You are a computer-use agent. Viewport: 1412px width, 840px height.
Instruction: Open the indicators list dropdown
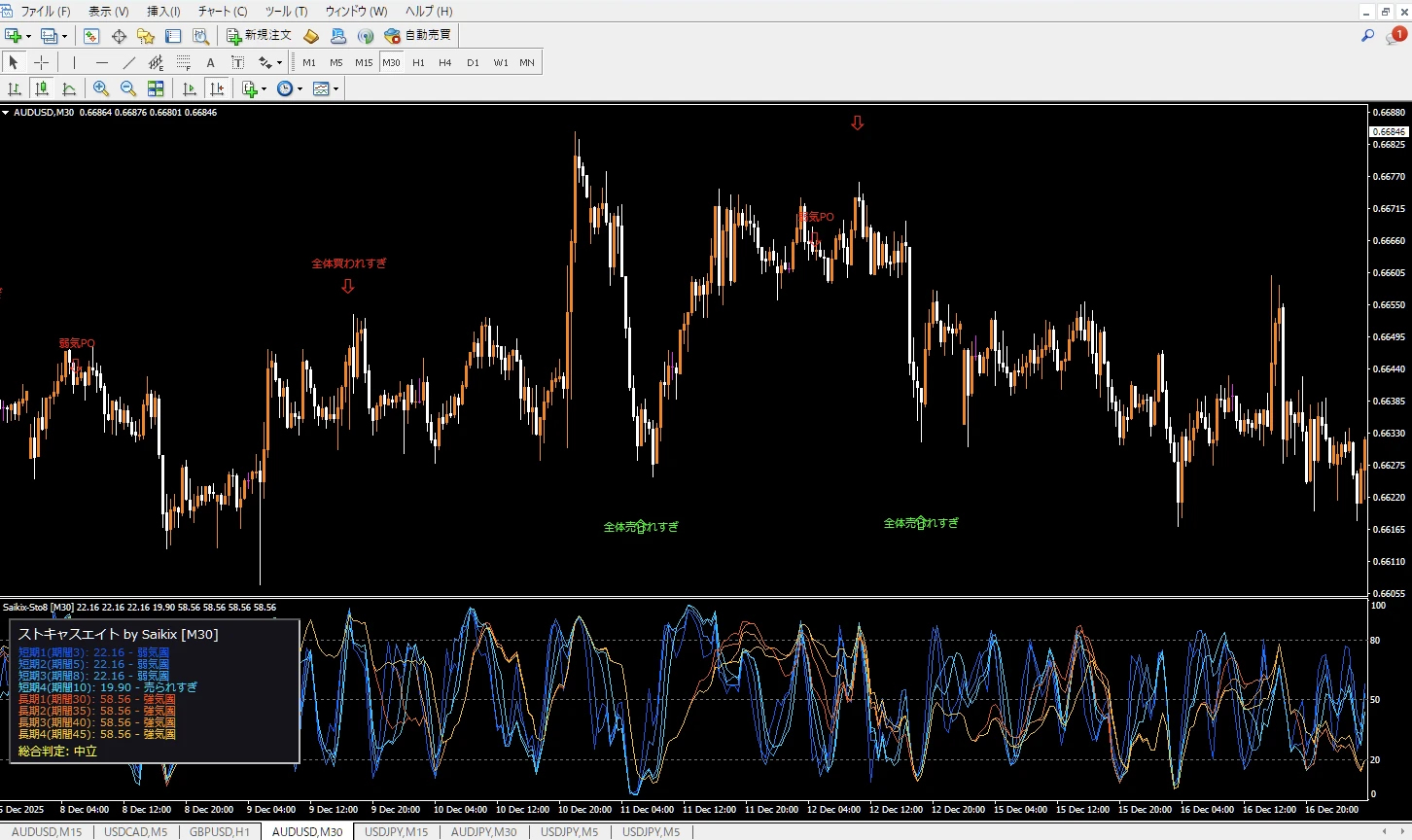264,88
